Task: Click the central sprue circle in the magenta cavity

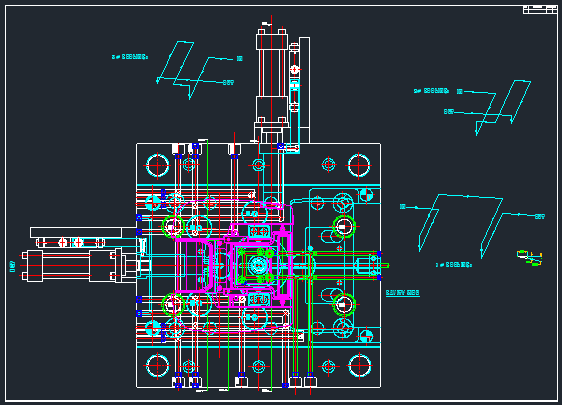Action: tap(258, 266)
